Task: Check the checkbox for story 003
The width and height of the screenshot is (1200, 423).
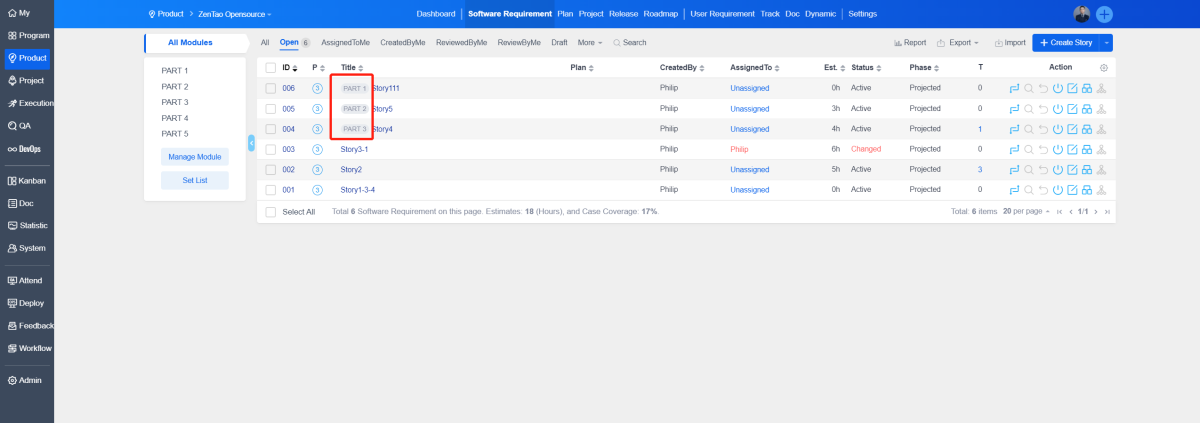Action: pos(270,149)
